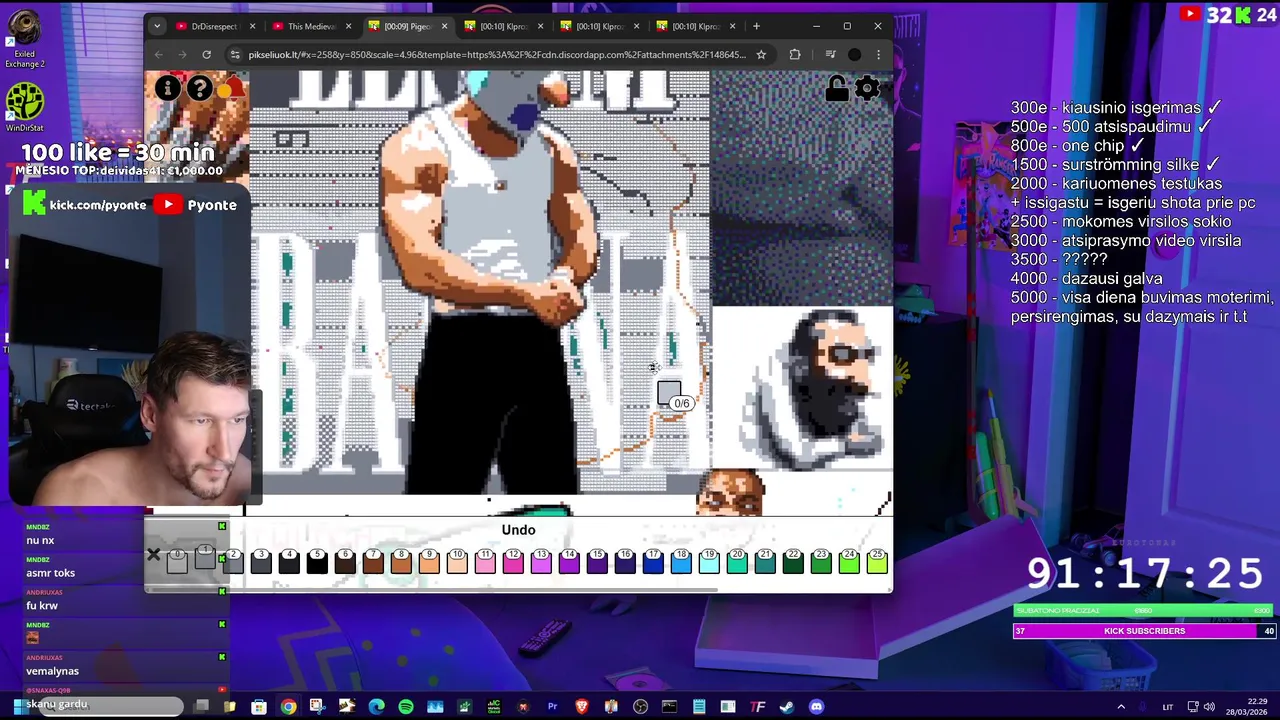Choose lime color swatch number 25

point(877,562)
